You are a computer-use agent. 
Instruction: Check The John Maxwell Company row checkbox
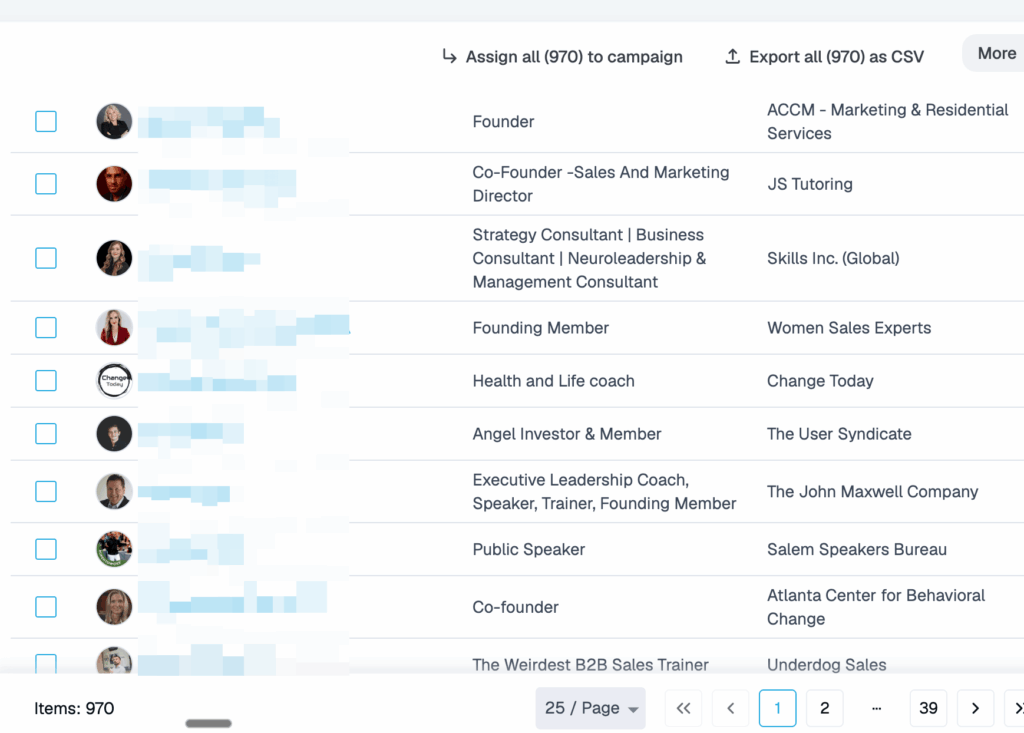[x=46, y=491]
